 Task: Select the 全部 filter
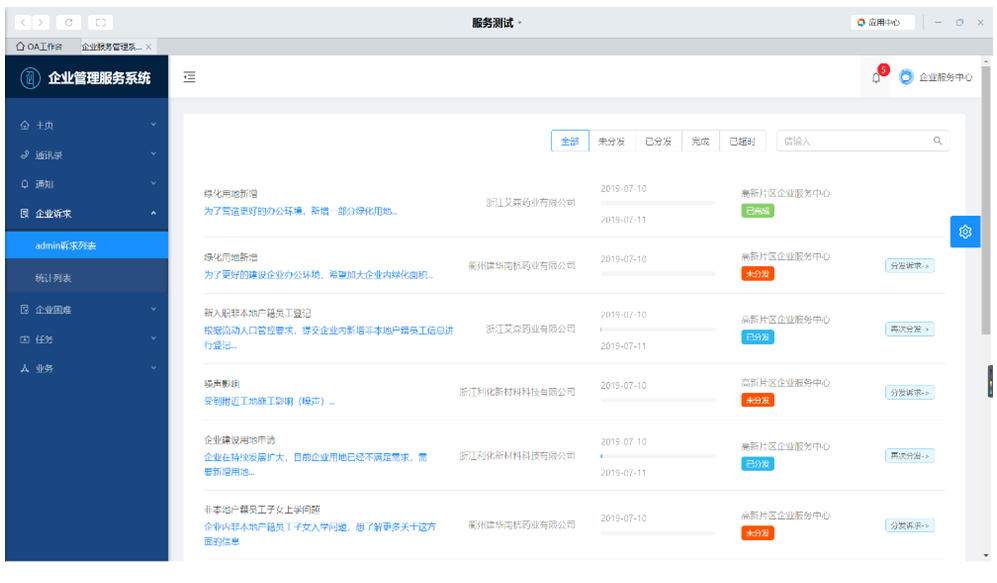coord(569,142)
